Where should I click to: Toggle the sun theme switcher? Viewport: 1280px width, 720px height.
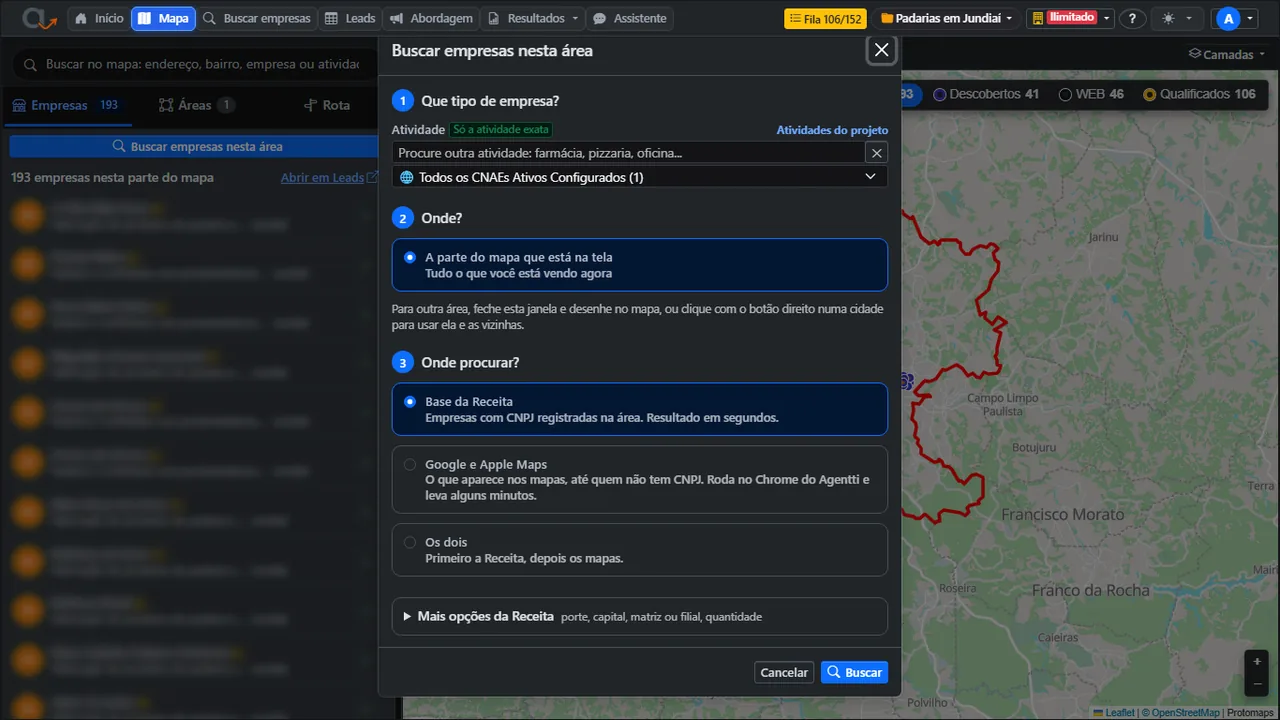(x=1177, y=18)
